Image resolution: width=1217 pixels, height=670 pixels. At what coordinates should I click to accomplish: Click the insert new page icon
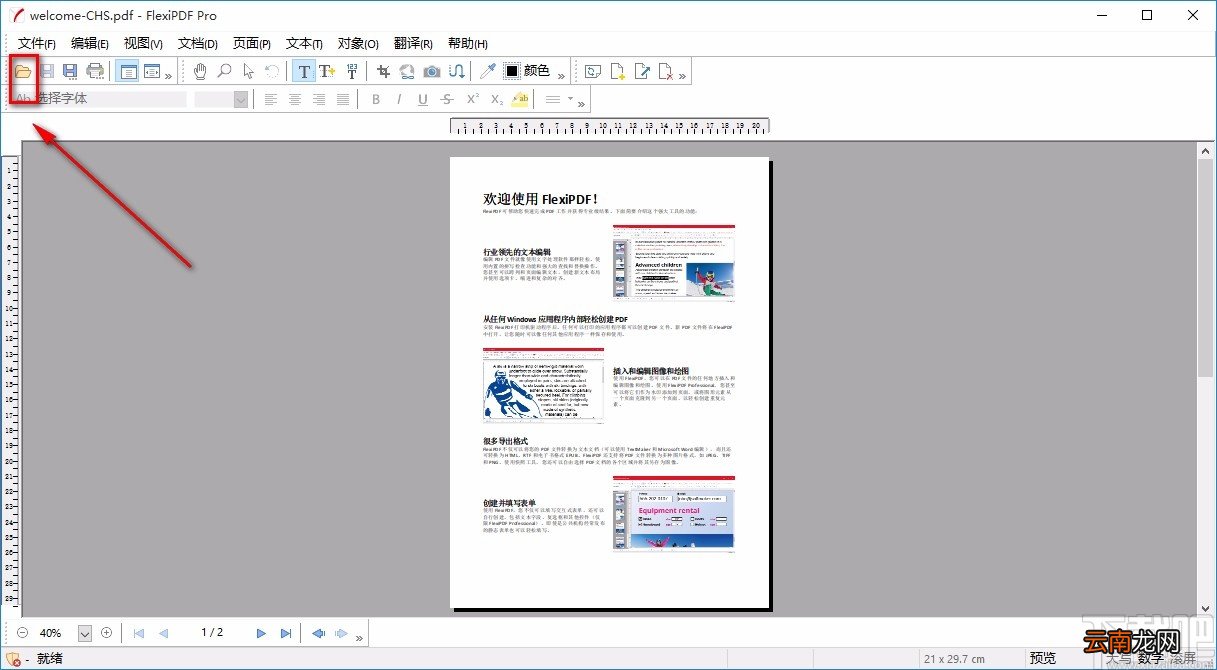(617, 71)
